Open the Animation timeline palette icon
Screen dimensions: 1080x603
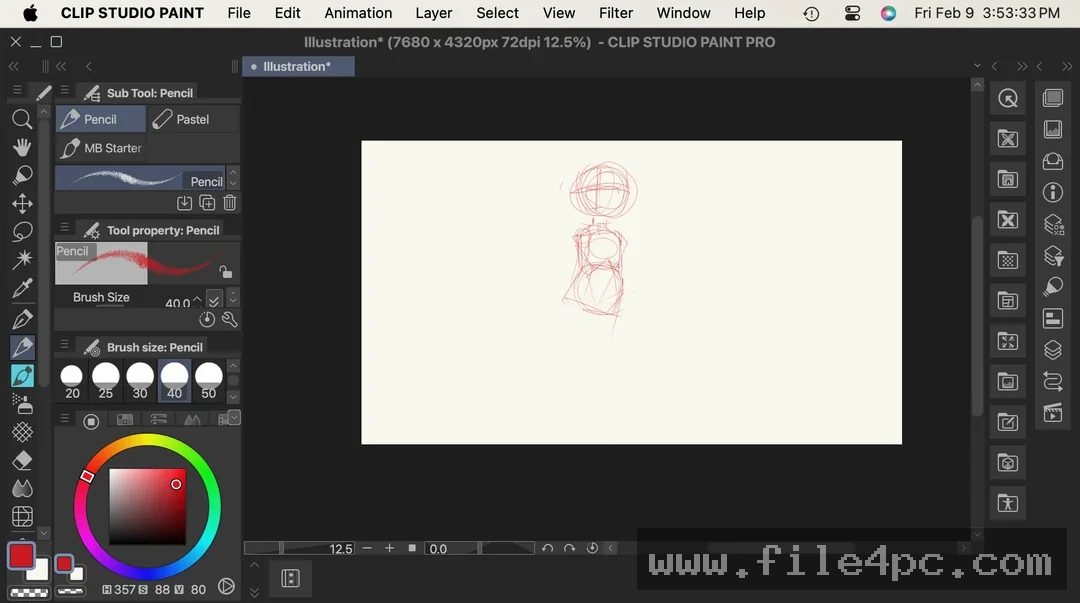click(1052, 413)
